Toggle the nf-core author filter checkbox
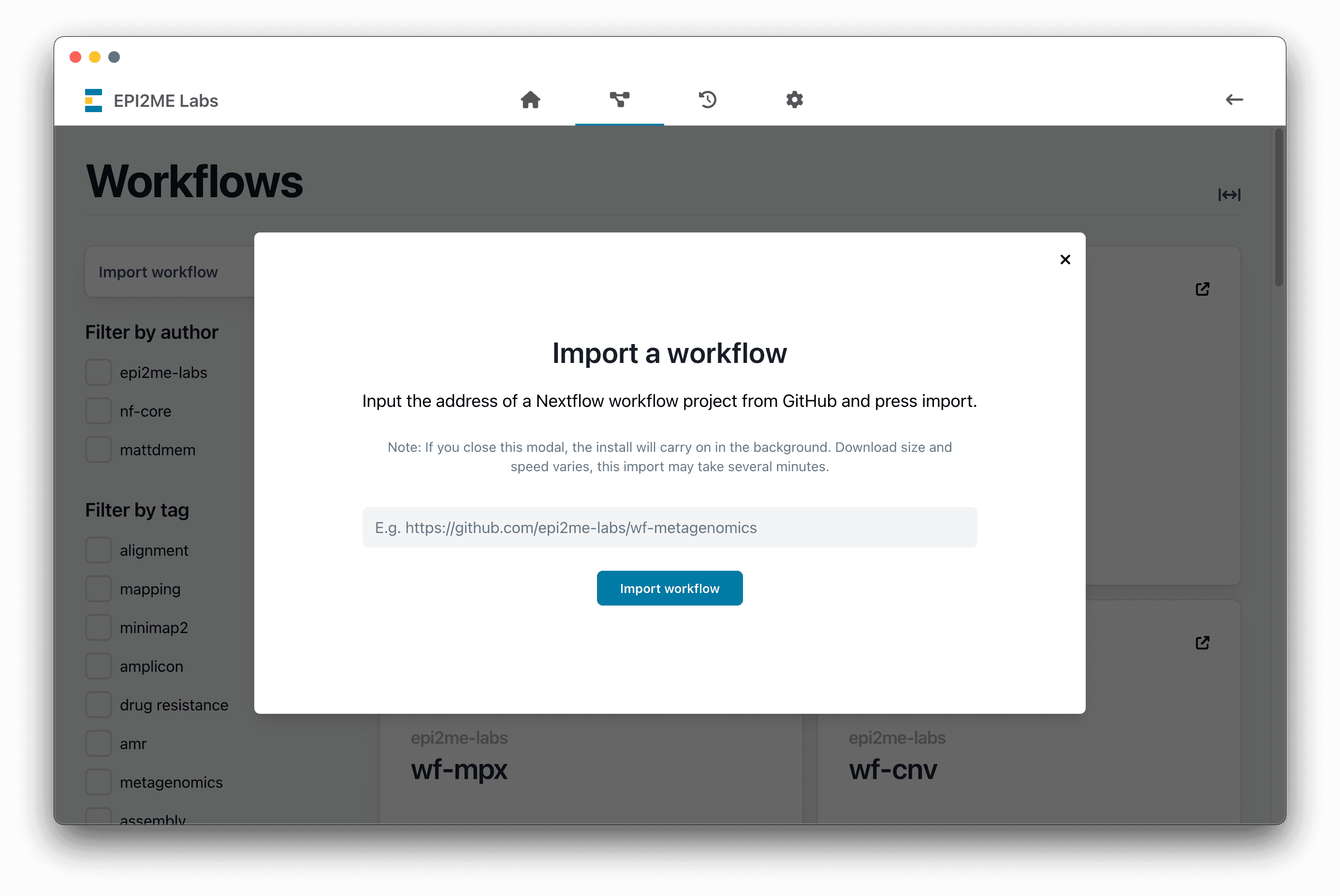The width and height of the screenshot is (1340, 896). (x=97, y=410)
